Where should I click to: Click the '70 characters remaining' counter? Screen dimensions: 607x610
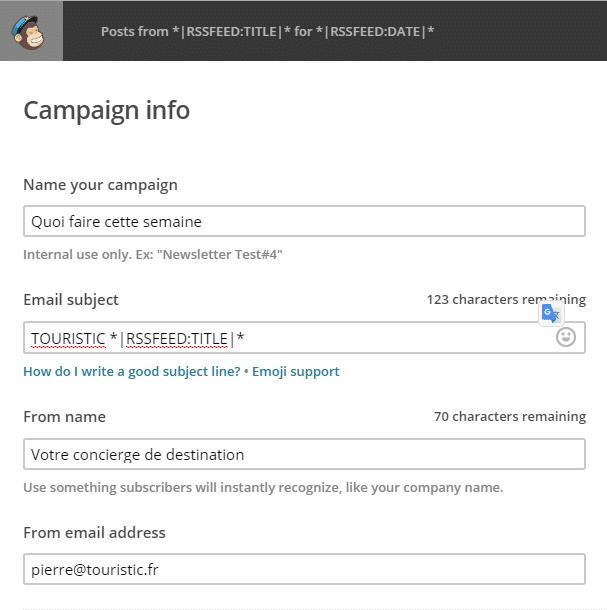pyautogui.click(x=510, y=416)
